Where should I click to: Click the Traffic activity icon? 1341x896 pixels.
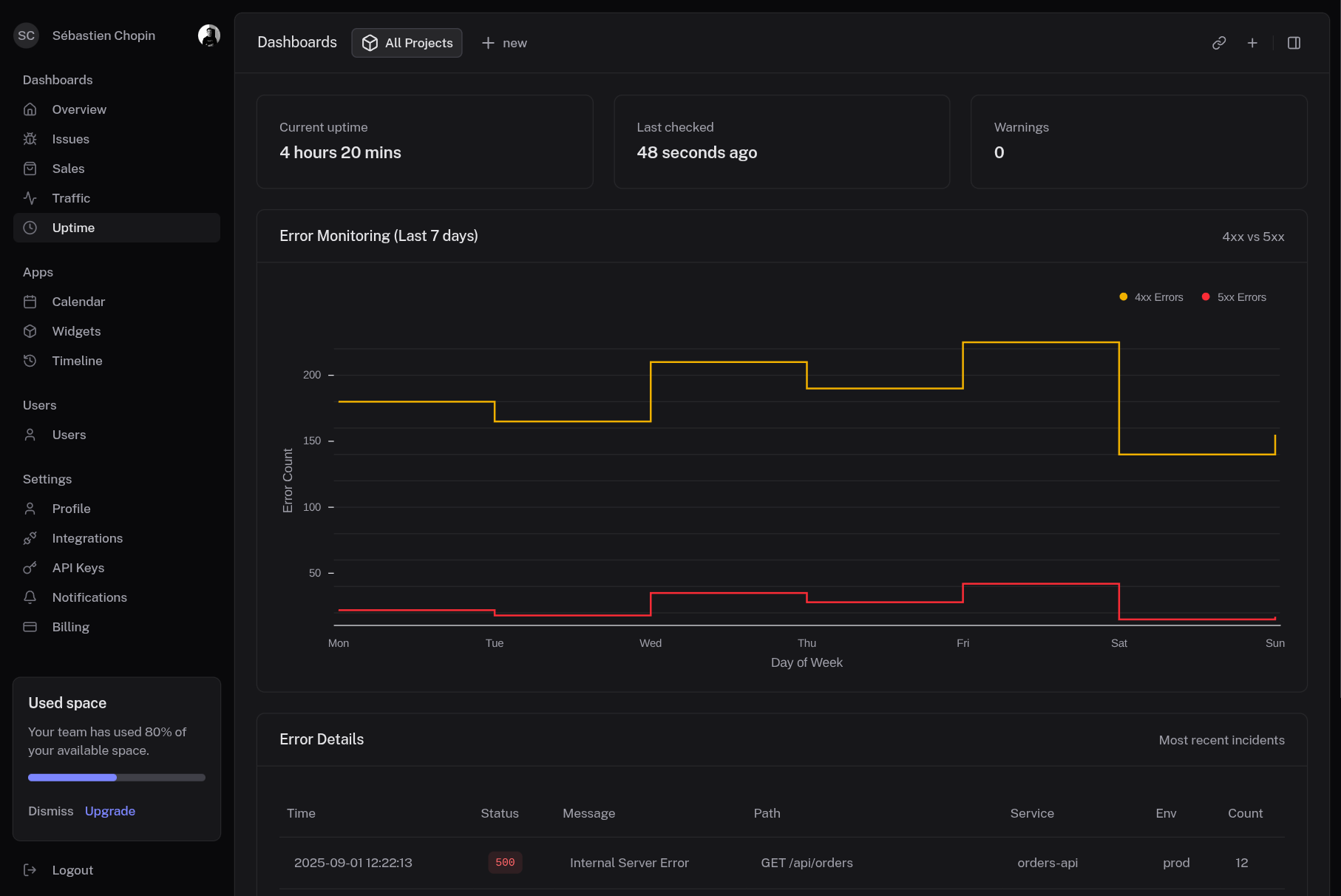(x=30, y=198)
